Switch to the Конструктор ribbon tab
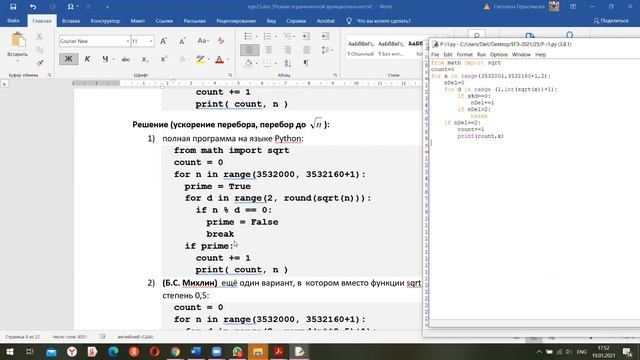The height and width of the screenshot is (360, 640). [x=105, y=21]
